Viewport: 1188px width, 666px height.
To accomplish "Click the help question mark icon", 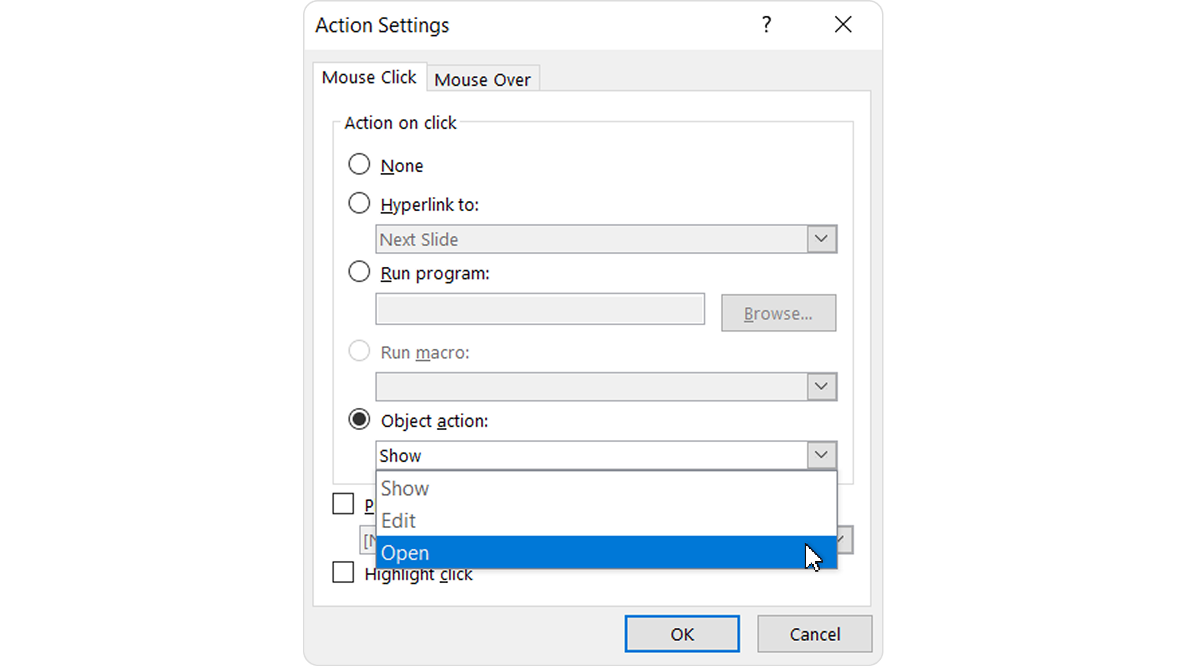I will (x=766, y=25).
